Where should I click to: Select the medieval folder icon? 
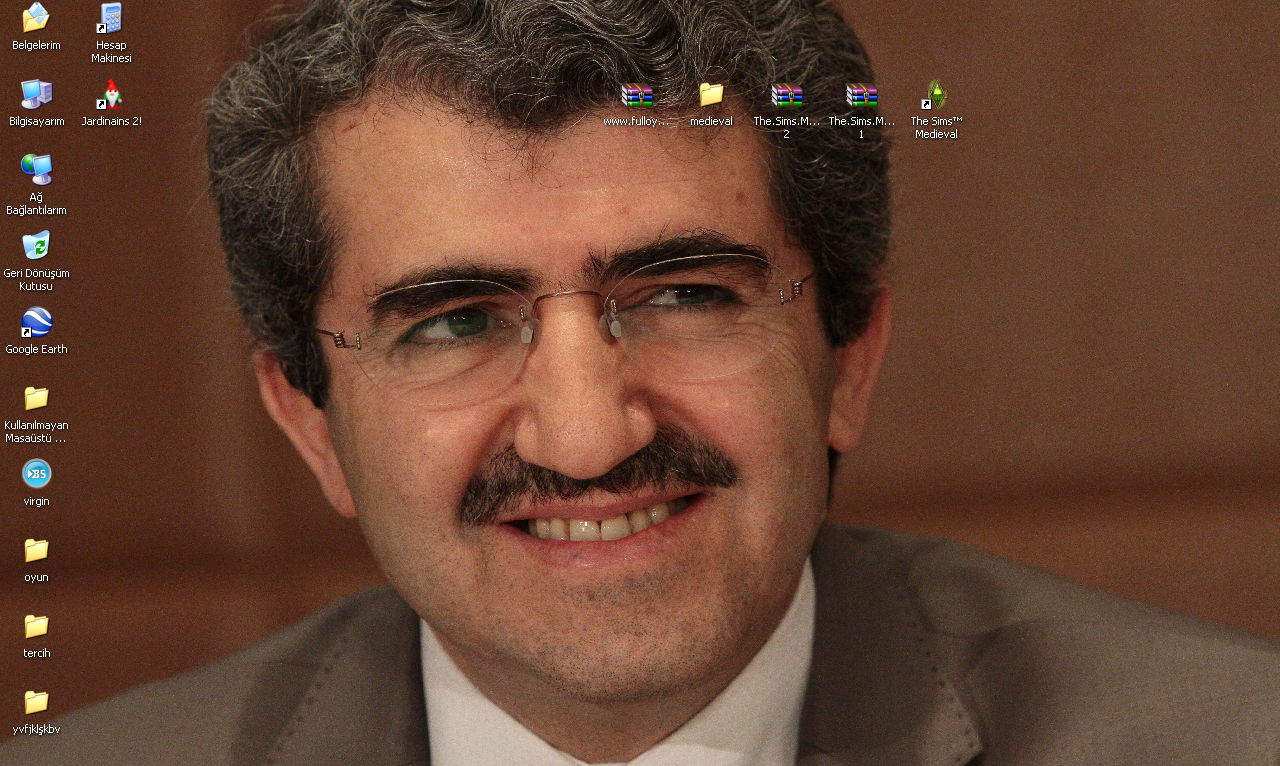point(711,95)
